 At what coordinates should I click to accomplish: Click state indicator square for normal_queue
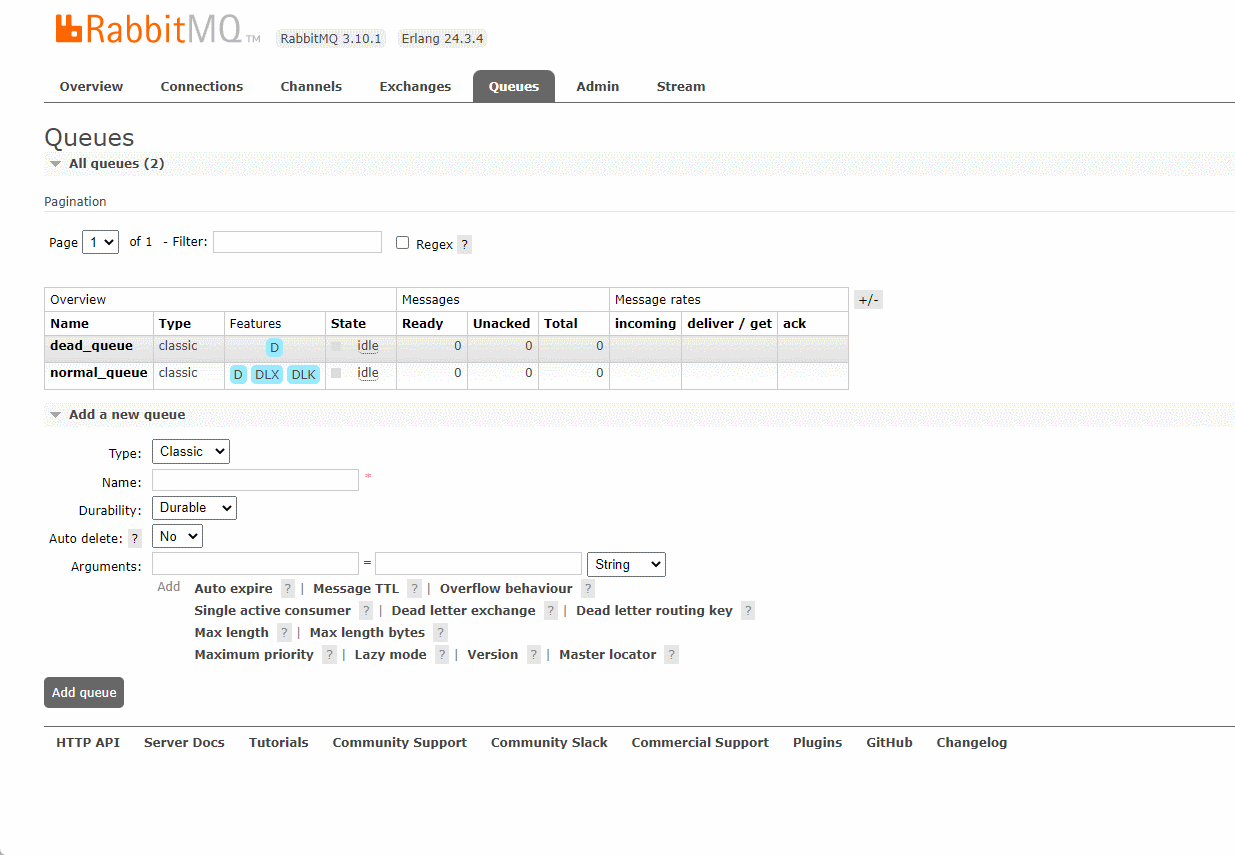[336, 373]
